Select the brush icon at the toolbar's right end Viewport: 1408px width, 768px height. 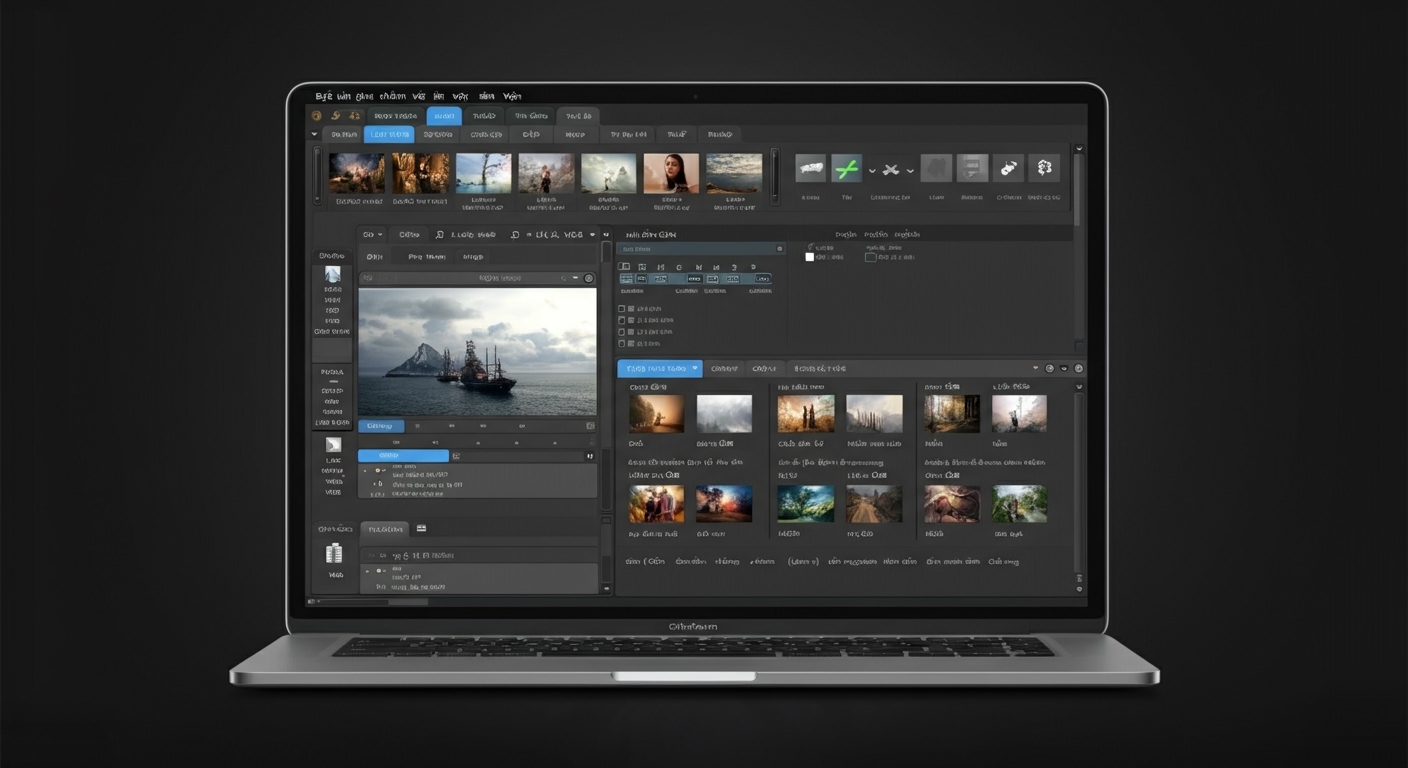pyautogui.click(x=1008, y=168)
